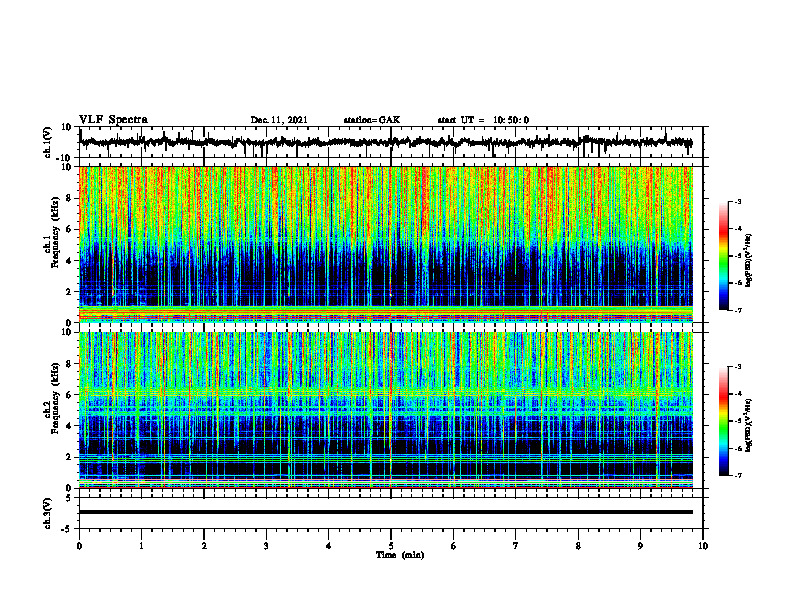Viewport: 792px width, 612px height.
Task: Click the time axis tick label "4"
Action: (x=329, y=546)
